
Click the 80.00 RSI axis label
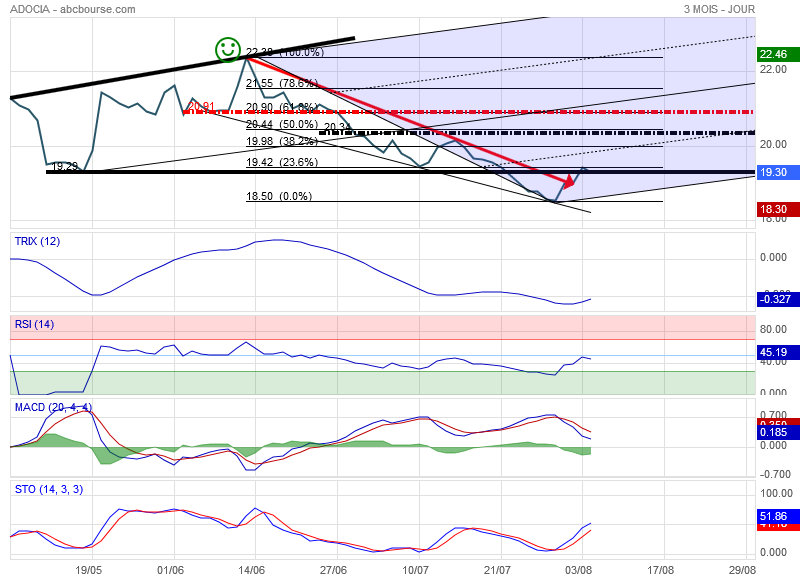pyautogui.click(x=773, y=330)
